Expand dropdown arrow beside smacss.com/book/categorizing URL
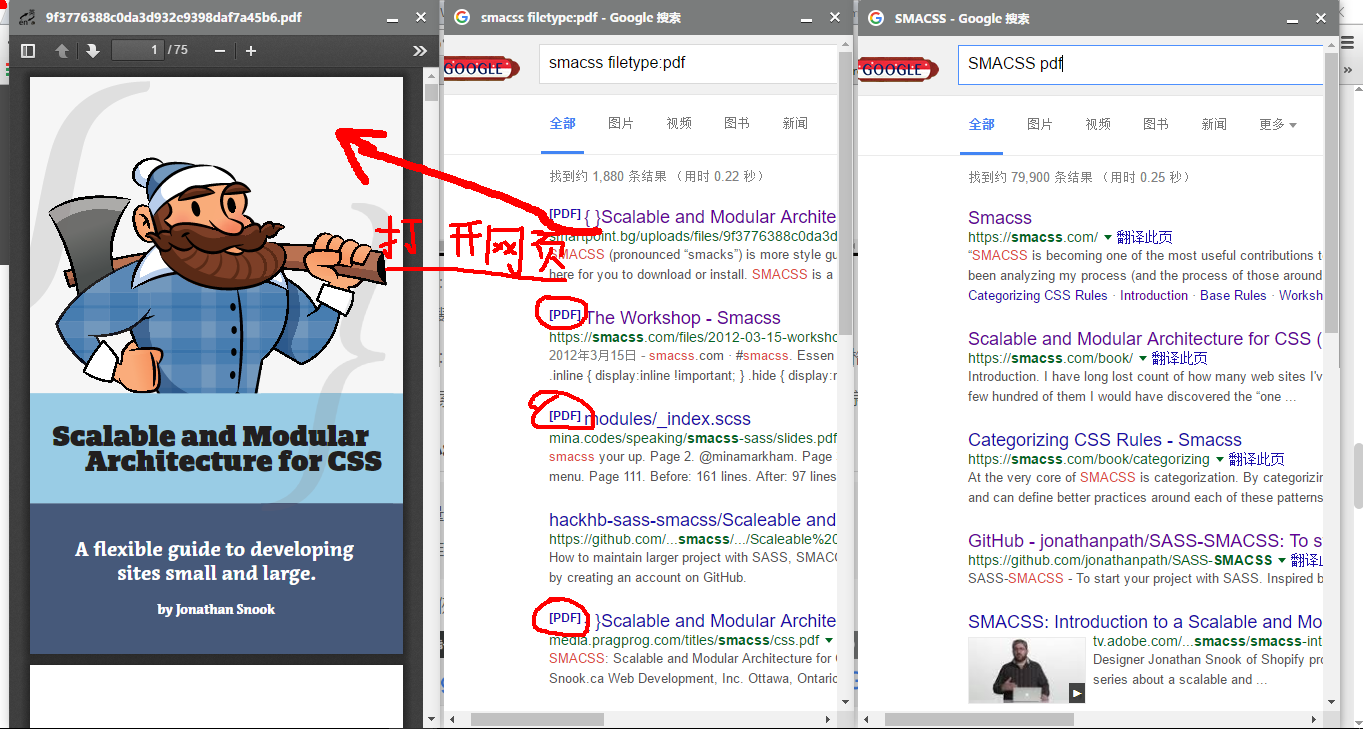The width and height of the screenshot is (1363, 729). [x=1220, y=459]
